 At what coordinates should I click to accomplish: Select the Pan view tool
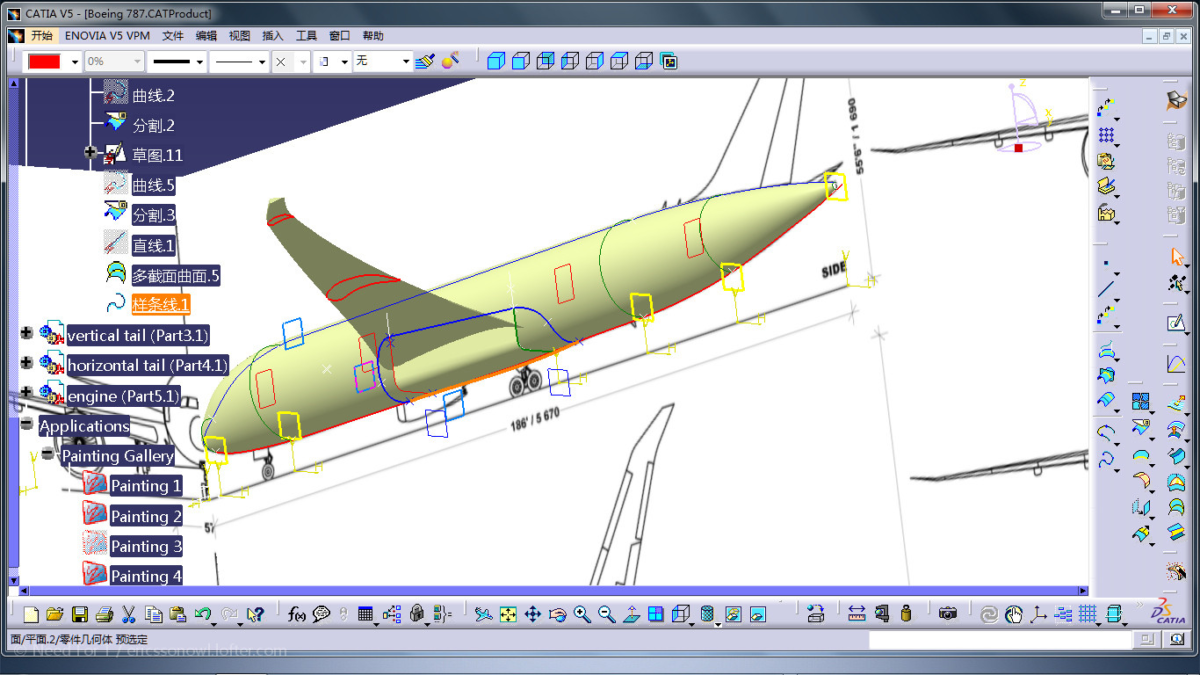pos(533,614)
